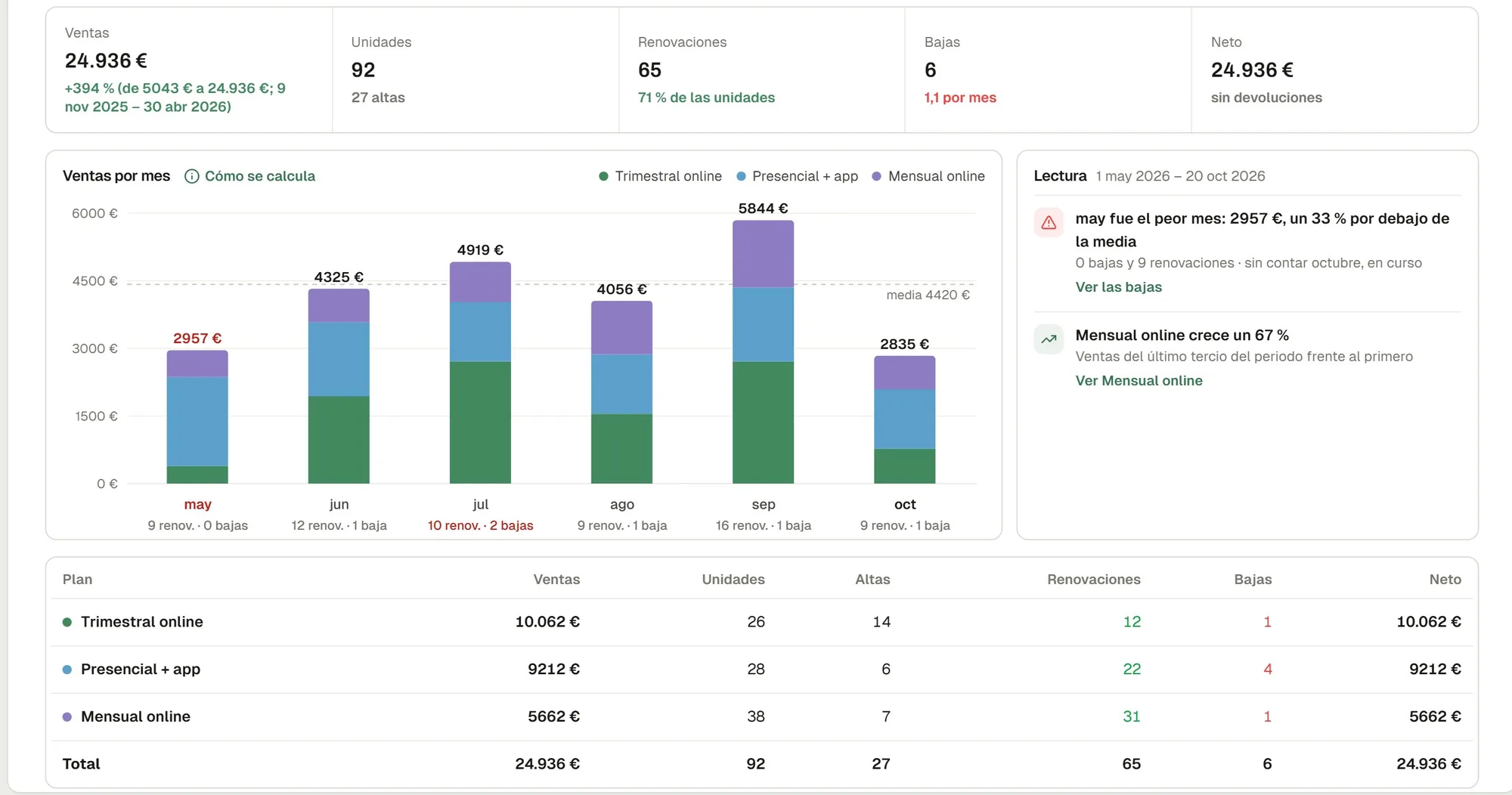Click the purple dot in Mensual online row
This screenshot has height=795, width=1512.
click(67, 717)
